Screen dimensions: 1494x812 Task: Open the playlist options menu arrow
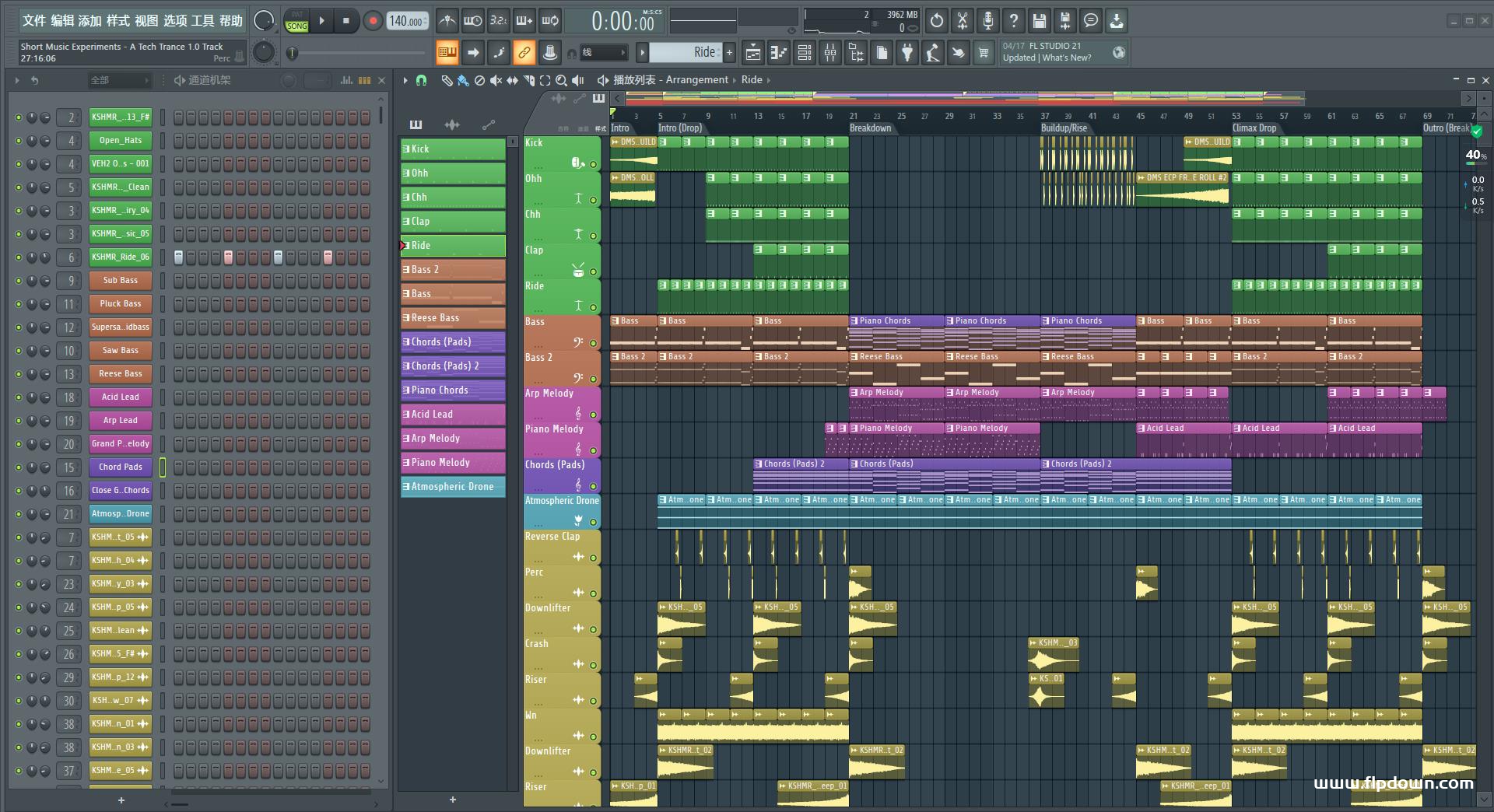tap(405, 80)
